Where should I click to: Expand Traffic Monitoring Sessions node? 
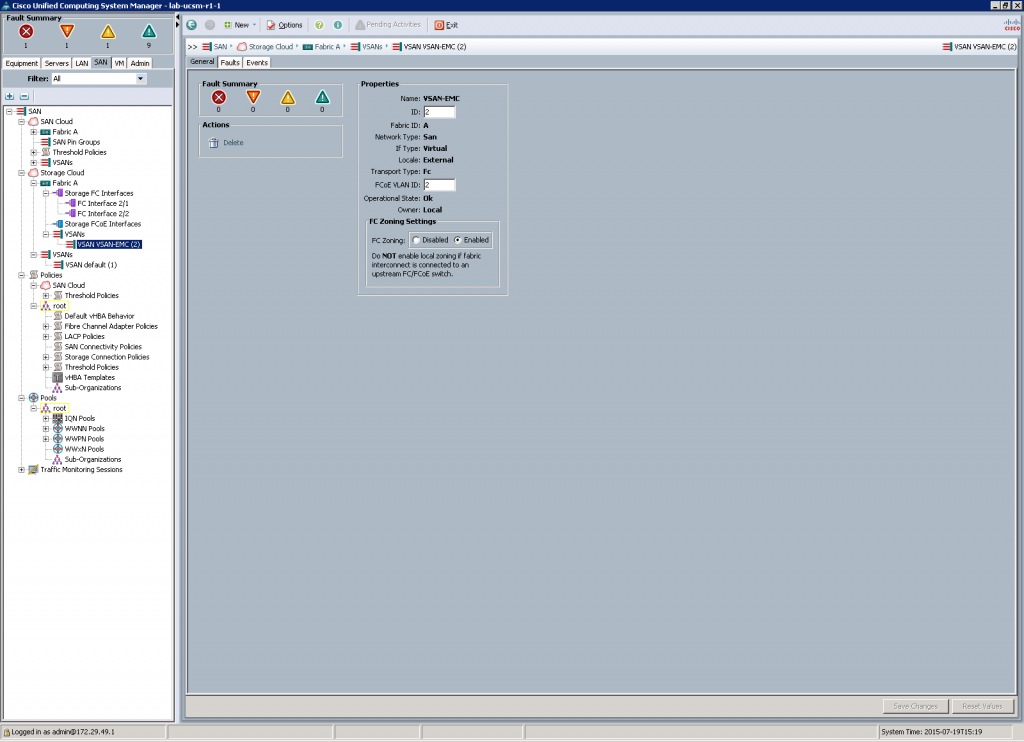tap(22, 470)
